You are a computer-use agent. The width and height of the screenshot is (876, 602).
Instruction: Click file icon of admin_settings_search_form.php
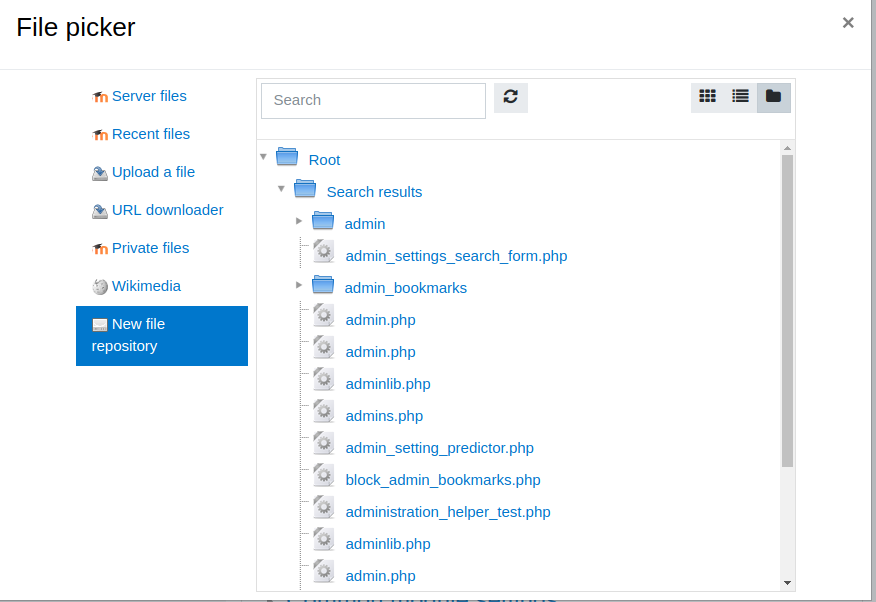click(x=323, y=251)
